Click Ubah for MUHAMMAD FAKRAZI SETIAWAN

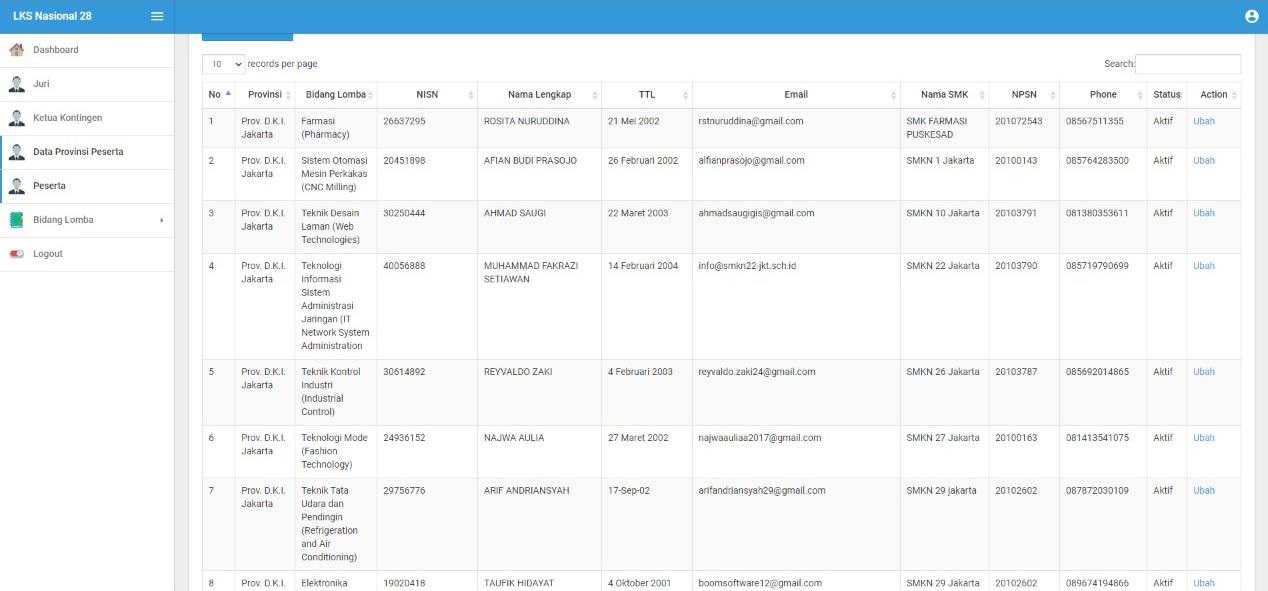pos(1204,266)
